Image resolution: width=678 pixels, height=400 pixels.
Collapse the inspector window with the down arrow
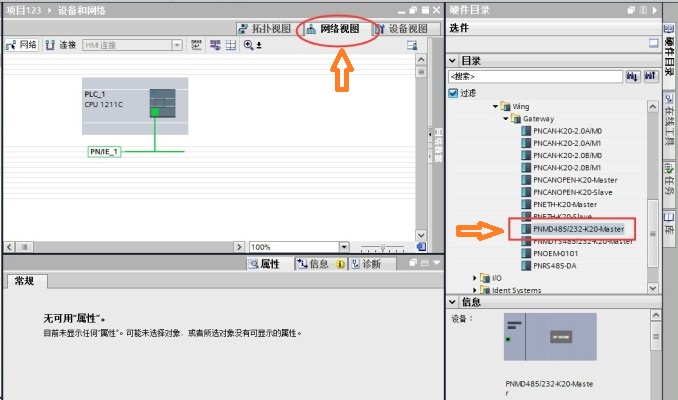[436, 262]
